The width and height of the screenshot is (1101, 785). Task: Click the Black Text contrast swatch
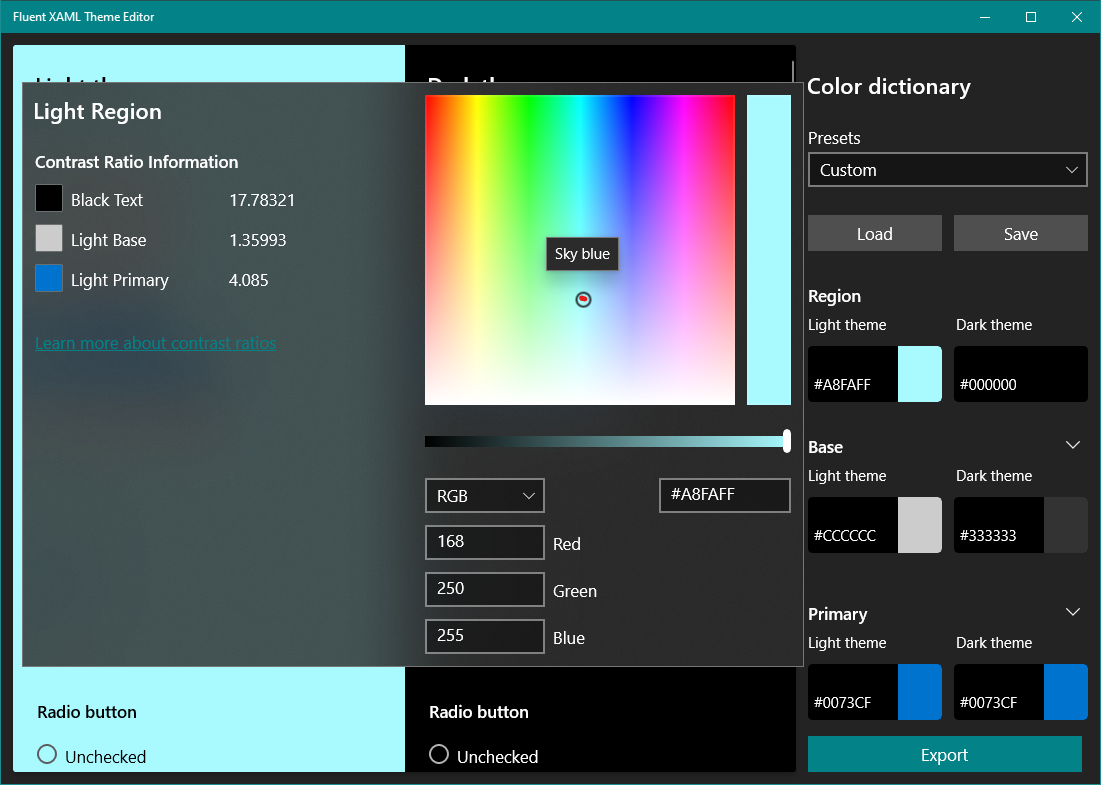(x=49, y=198)
